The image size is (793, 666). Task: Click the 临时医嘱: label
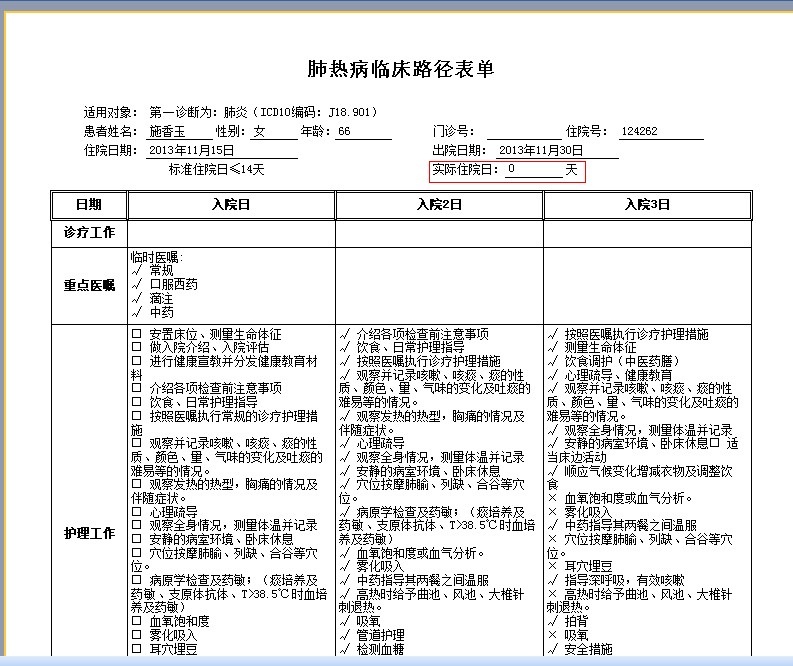(x=157, y=257)
